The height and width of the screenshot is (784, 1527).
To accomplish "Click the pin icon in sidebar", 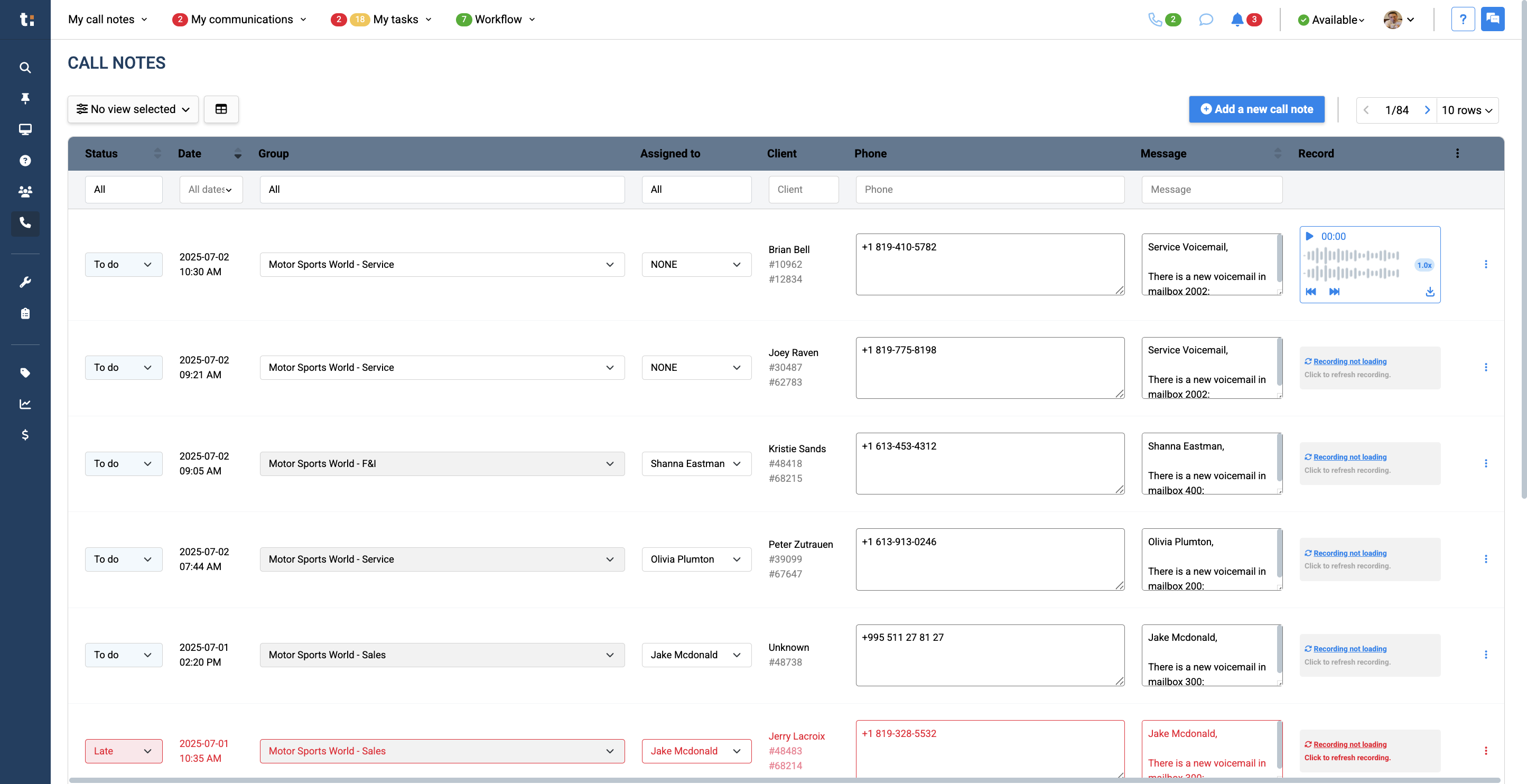I will click(25, 98).
